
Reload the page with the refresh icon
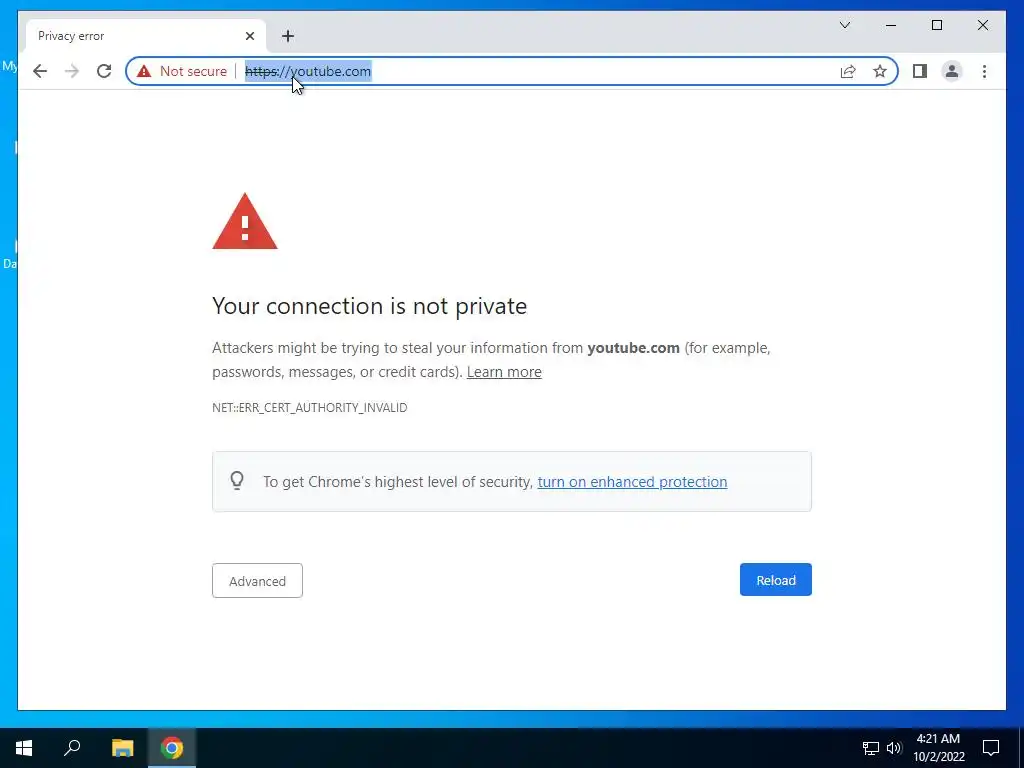pos(104,71)
